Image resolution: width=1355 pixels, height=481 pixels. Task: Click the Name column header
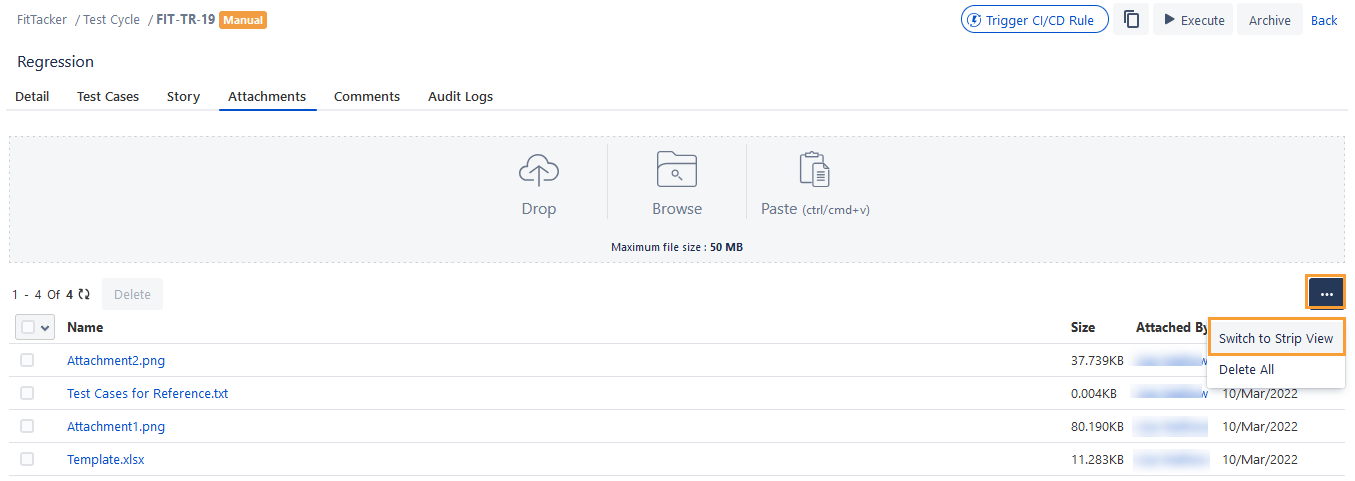85,327
